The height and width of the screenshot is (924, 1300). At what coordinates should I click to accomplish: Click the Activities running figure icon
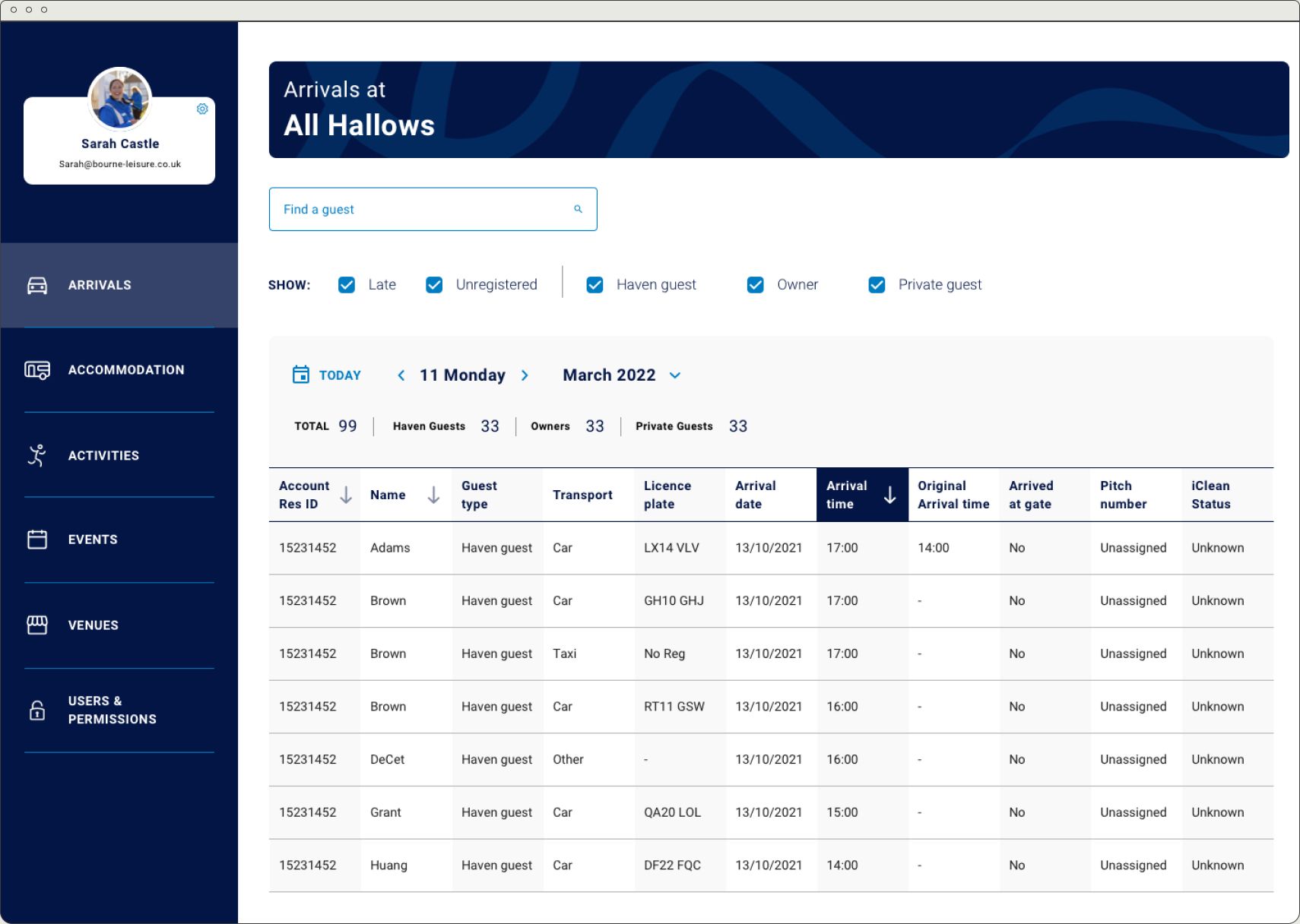click(37, 455)
